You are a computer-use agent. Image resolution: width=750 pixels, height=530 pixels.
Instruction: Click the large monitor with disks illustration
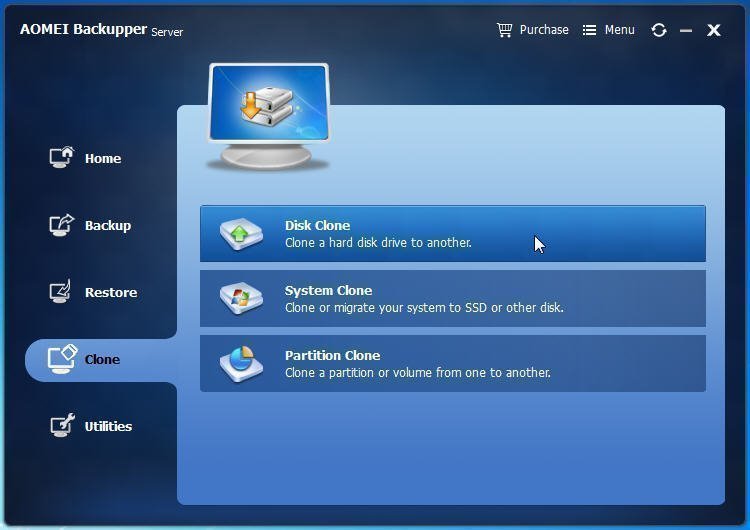[268, 117]
